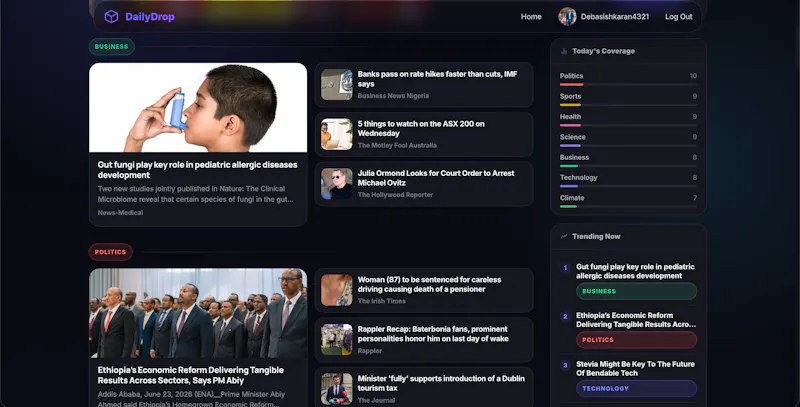800x407 pixels.
Task: Select Sports in Today's Coverage
Action: pyautogui.click(x=570, y=96)
